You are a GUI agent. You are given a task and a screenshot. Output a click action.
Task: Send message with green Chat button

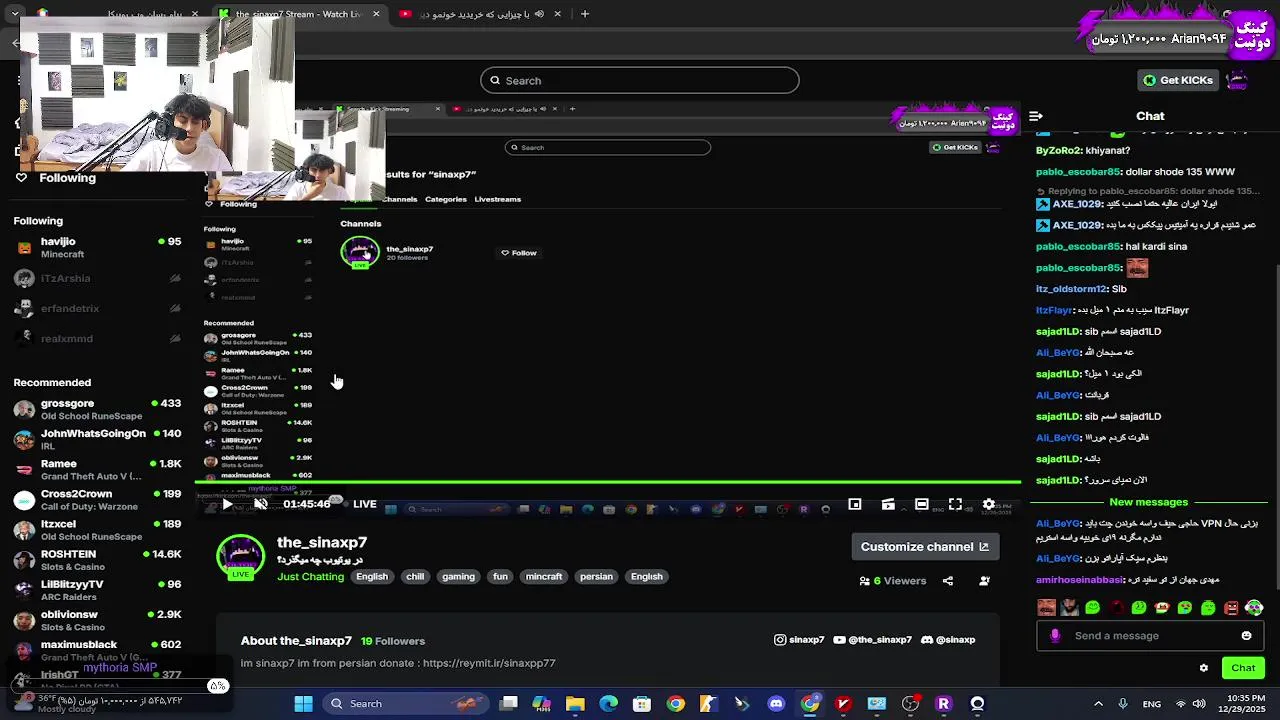click(1243, 668)
